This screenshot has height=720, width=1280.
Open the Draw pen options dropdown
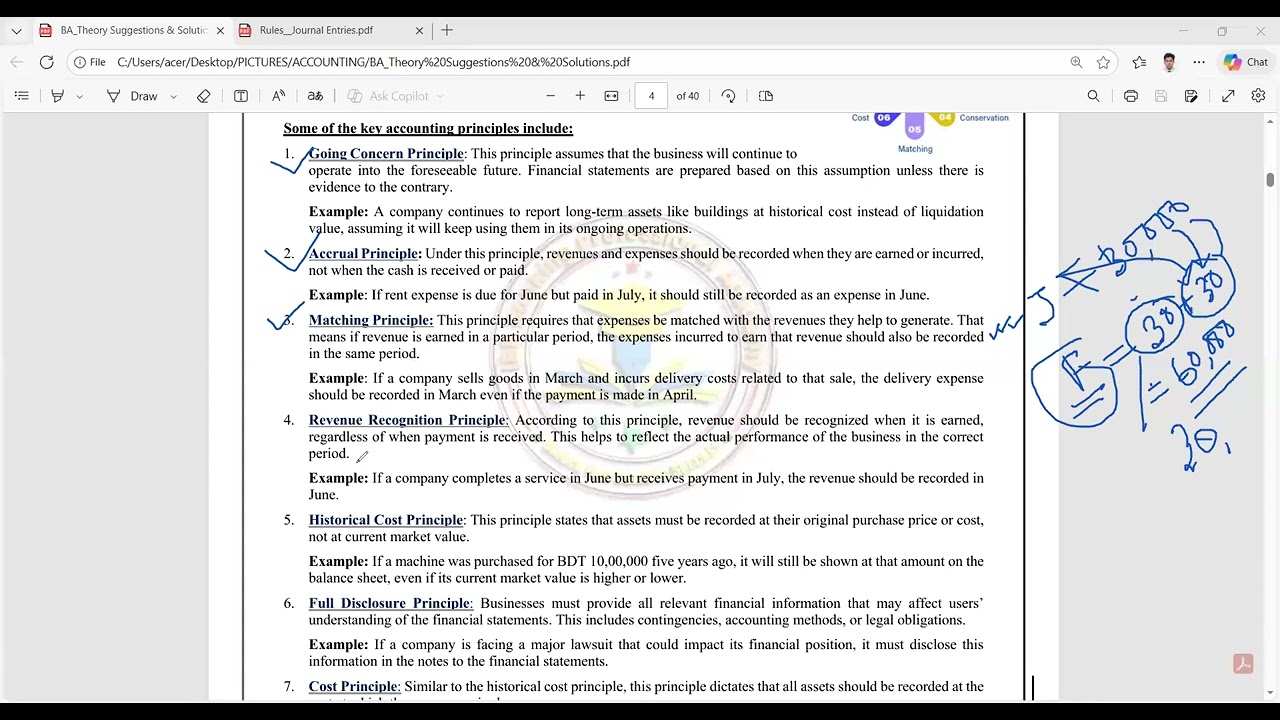pos(173,96)
